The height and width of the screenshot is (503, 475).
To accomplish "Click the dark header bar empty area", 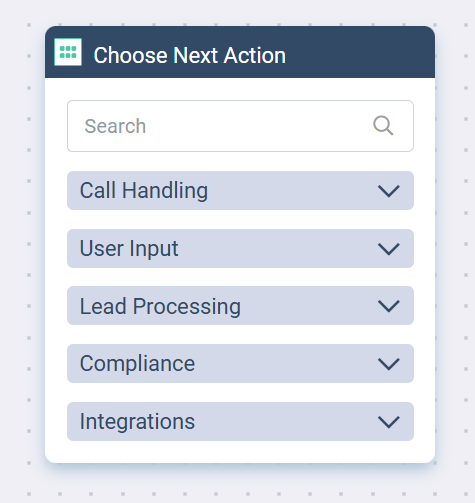I will point(360,52).
